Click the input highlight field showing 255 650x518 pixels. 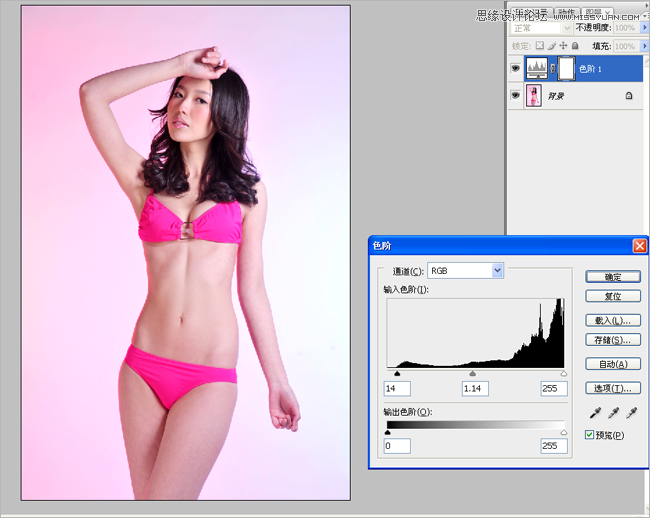click(x=554, y=389)
